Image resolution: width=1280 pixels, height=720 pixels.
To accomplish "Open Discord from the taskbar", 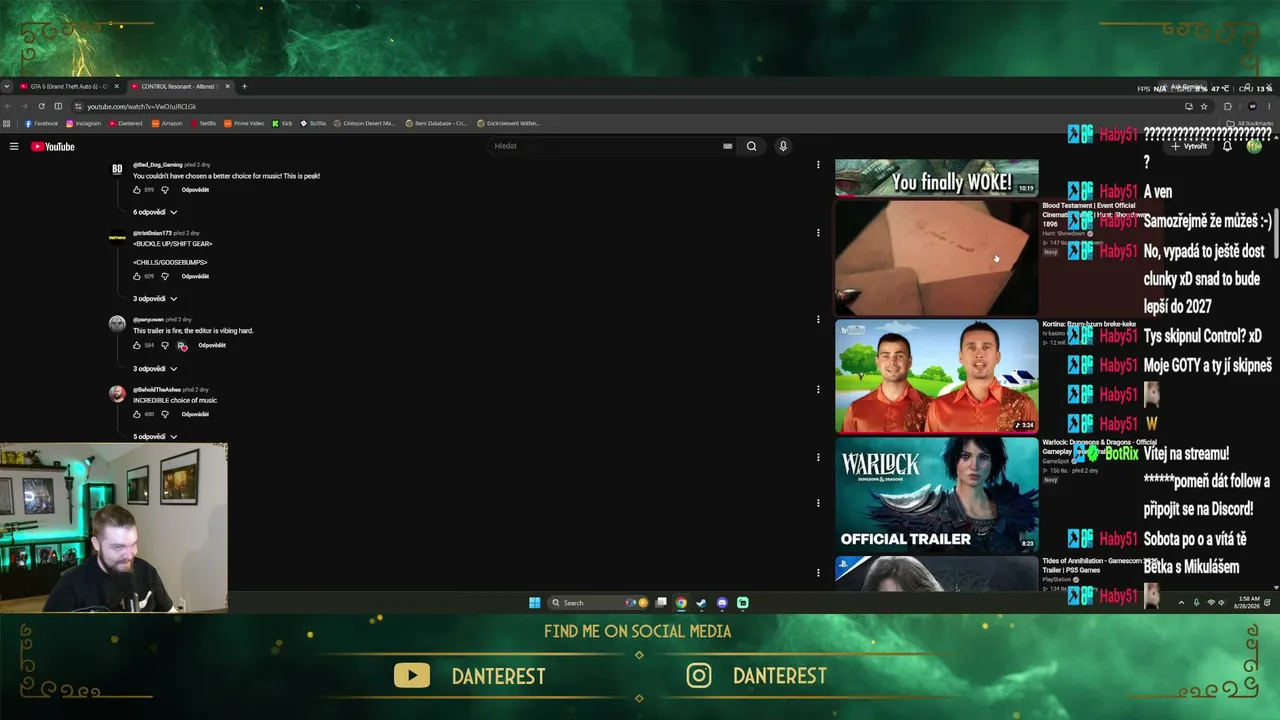I will click(x=722, y=603).
